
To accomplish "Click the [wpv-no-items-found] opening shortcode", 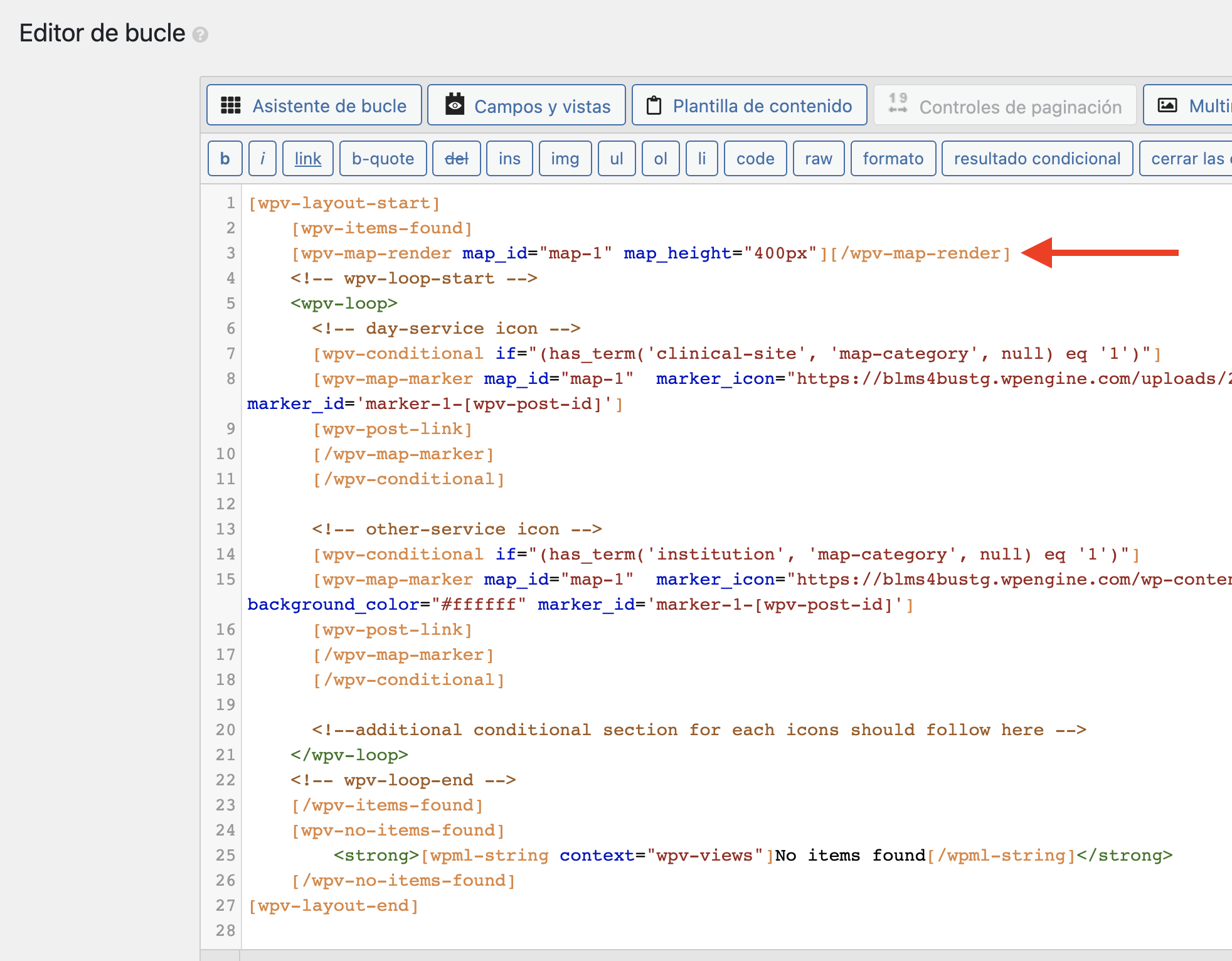I will click(x=398, y=831).
